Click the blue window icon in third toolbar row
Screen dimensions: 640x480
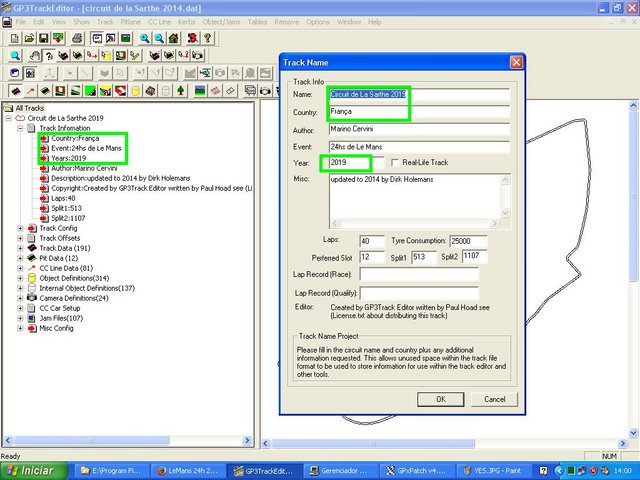tap(15, 73)
